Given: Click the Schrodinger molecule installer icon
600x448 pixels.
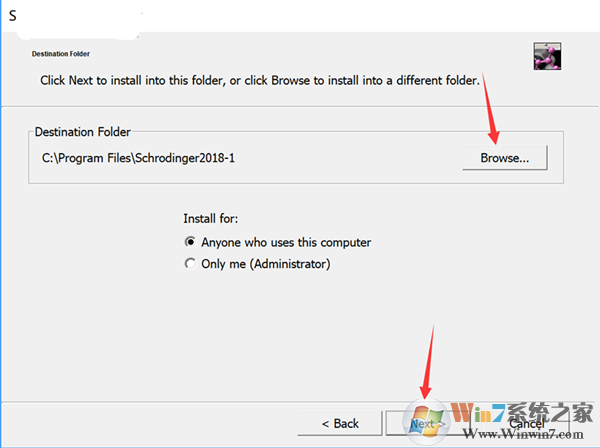Looking at the screenshot, I should point(547,56).
